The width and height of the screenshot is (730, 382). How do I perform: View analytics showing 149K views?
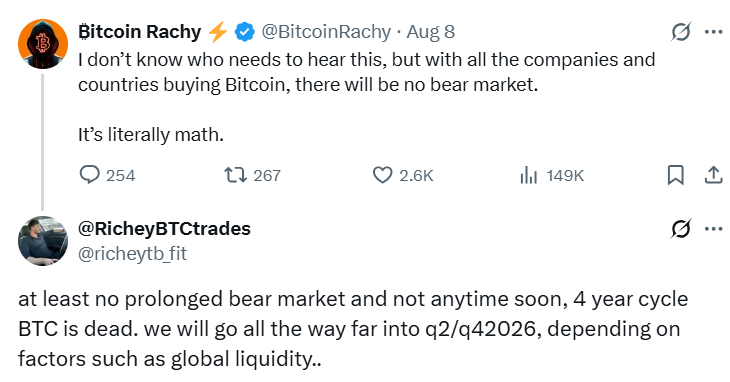552,175
